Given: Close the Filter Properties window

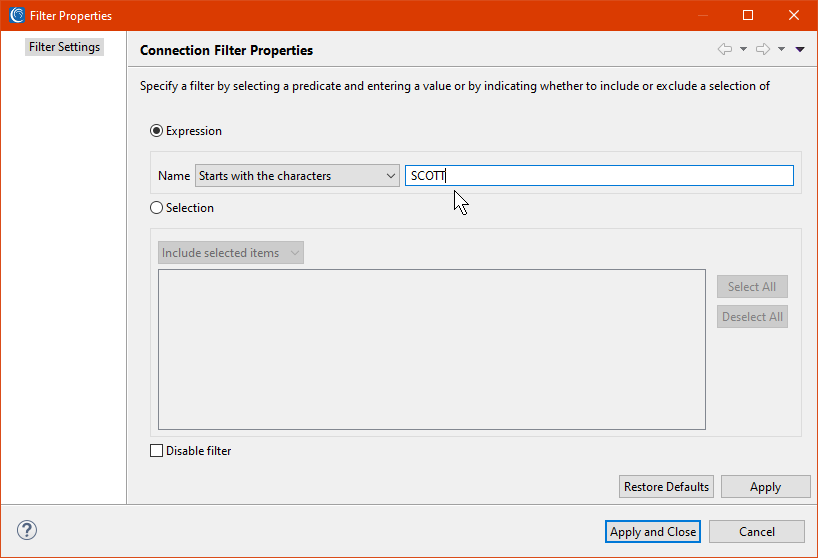Looking at the screenshot, I should point(793,15).
